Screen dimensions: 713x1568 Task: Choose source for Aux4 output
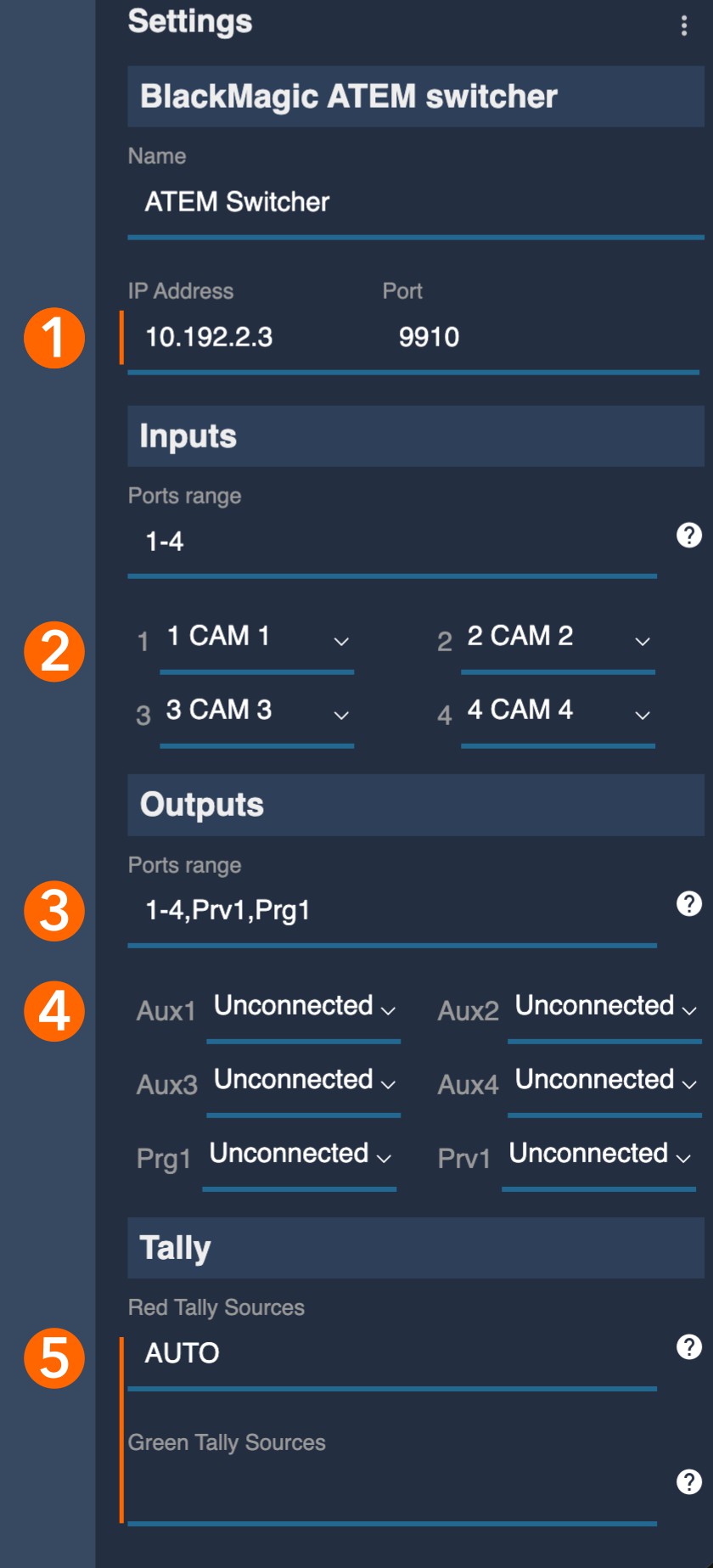[x=604, y=1081]
